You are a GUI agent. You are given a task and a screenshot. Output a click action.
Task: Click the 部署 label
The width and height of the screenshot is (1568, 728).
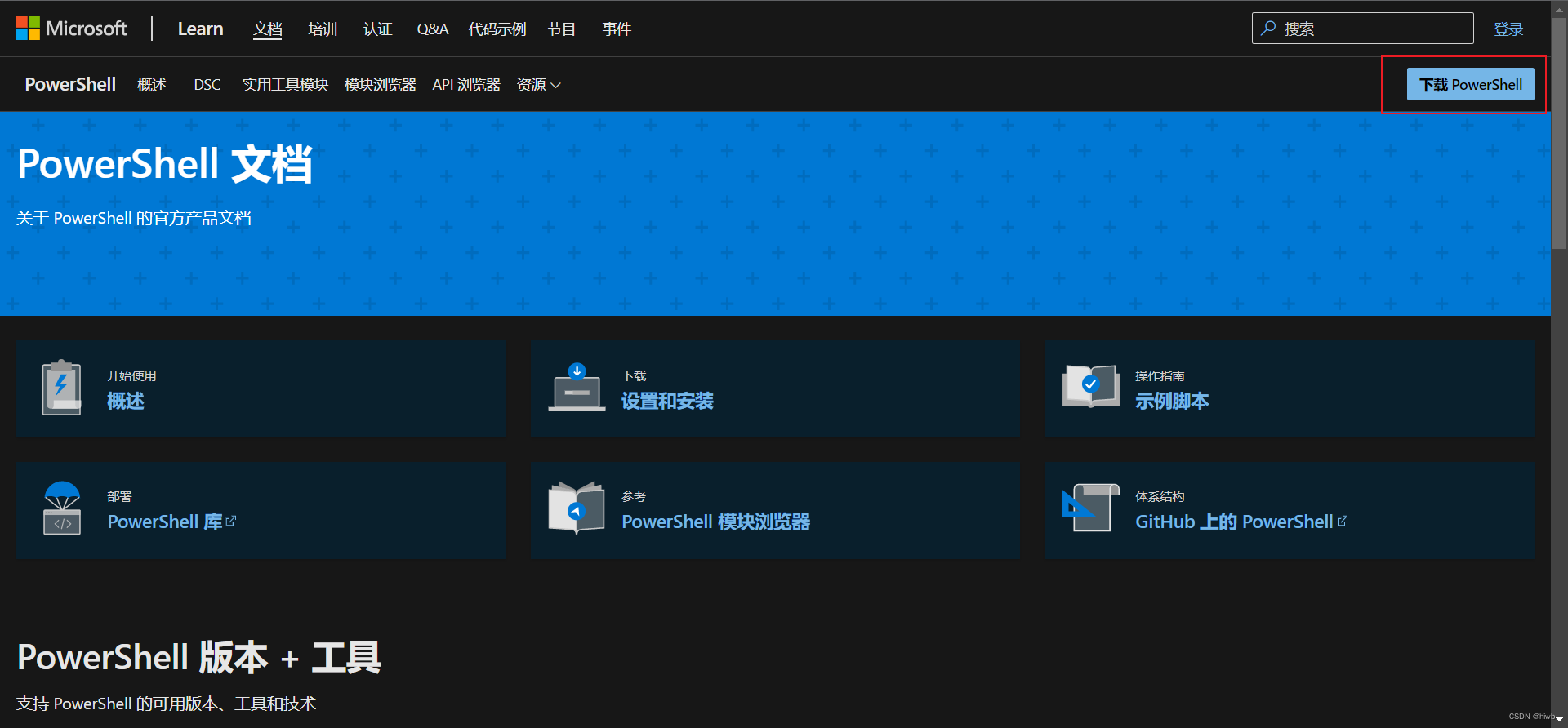pyautogui.click(x=119, y=496)
